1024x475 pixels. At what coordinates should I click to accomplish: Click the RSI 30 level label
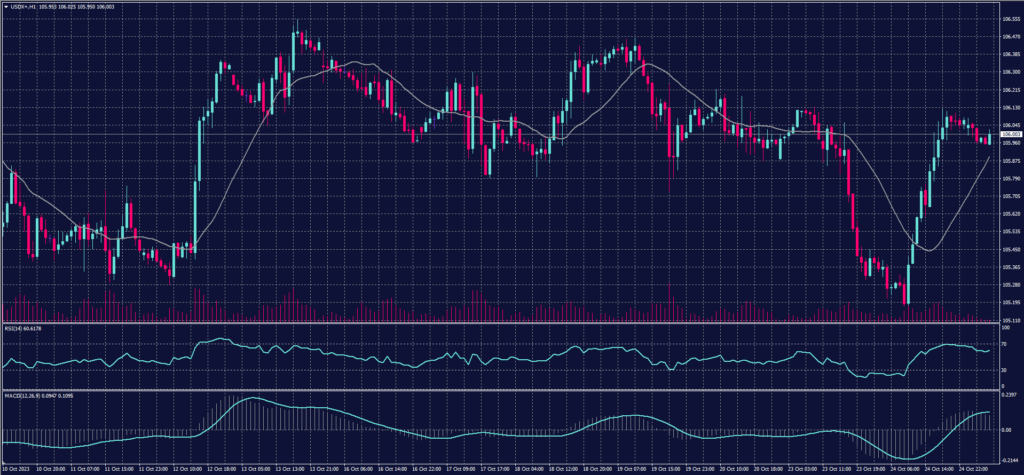click(1003, 370)
